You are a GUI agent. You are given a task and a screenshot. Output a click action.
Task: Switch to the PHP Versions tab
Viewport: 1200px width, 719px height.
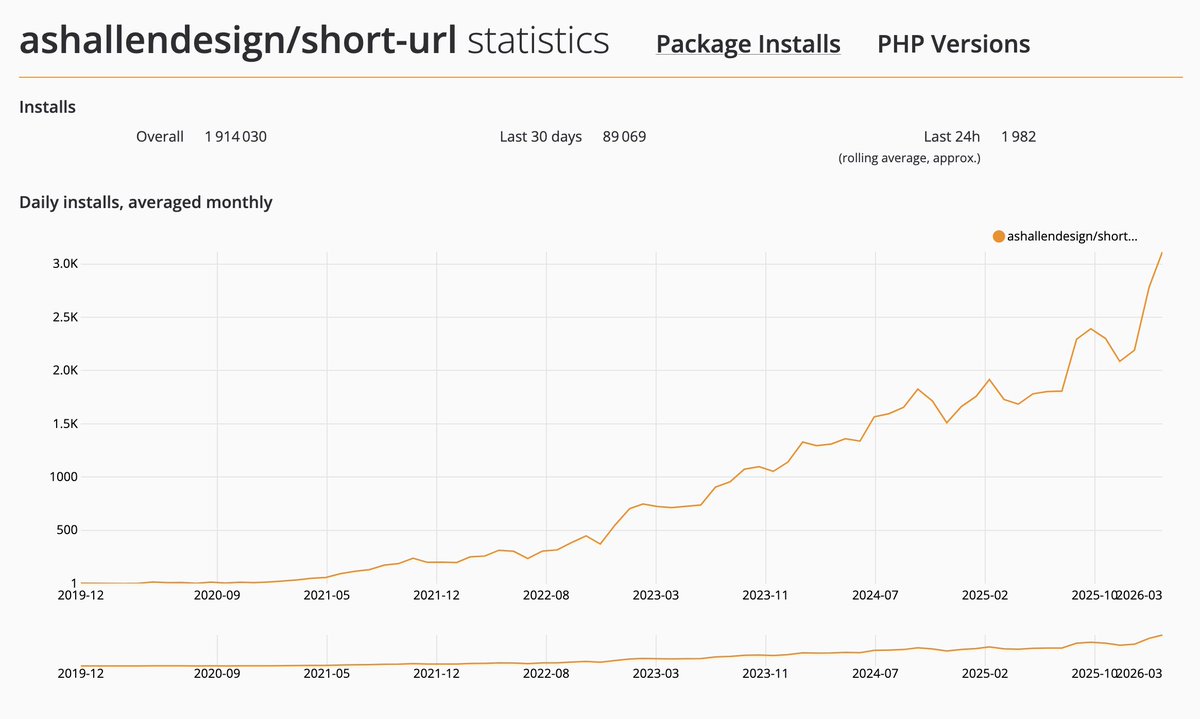click(x=953, y=44)
